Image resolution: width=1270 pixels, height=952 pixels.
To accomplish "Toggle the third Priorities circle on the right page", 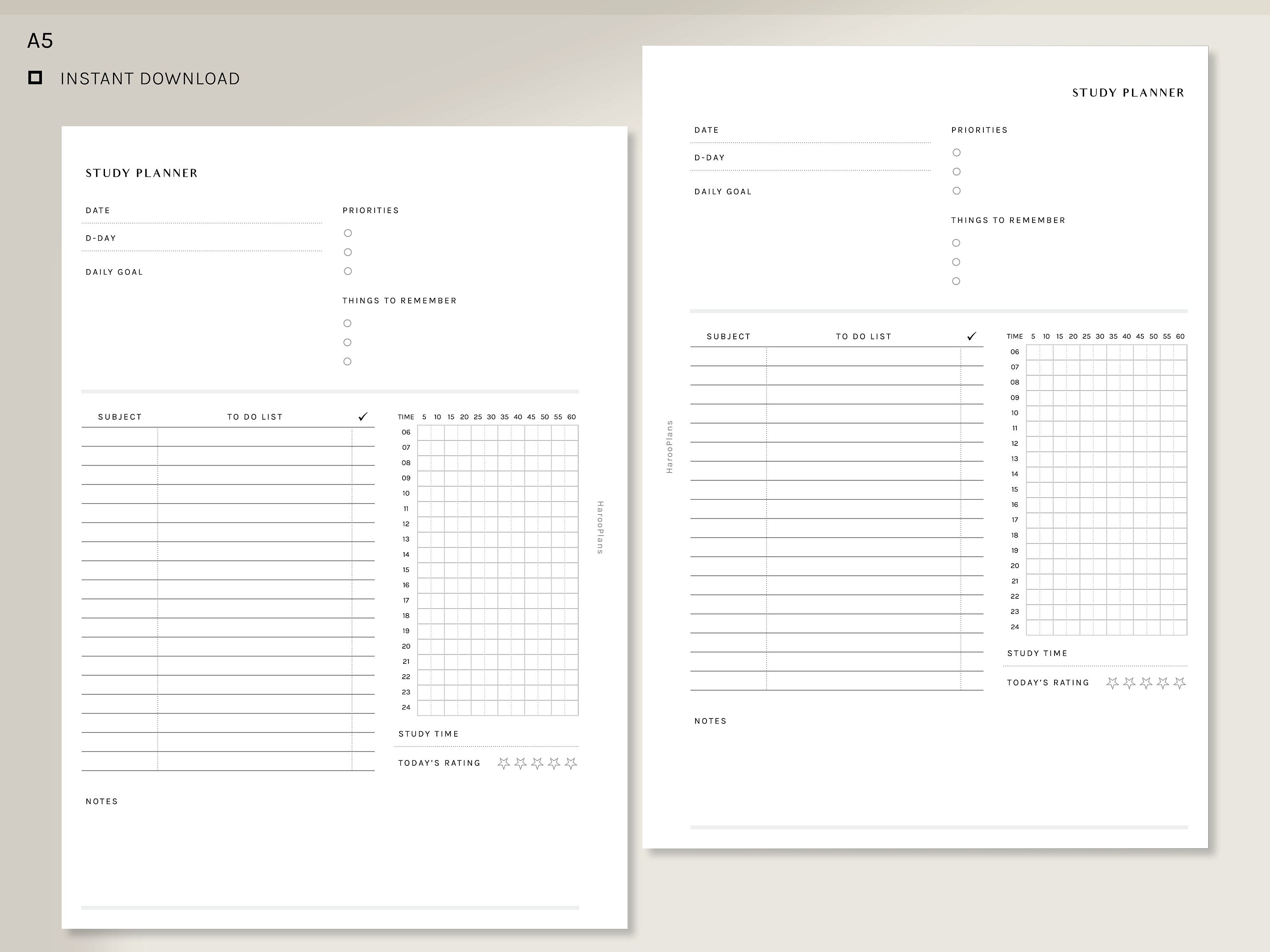I will pos(956,191).
